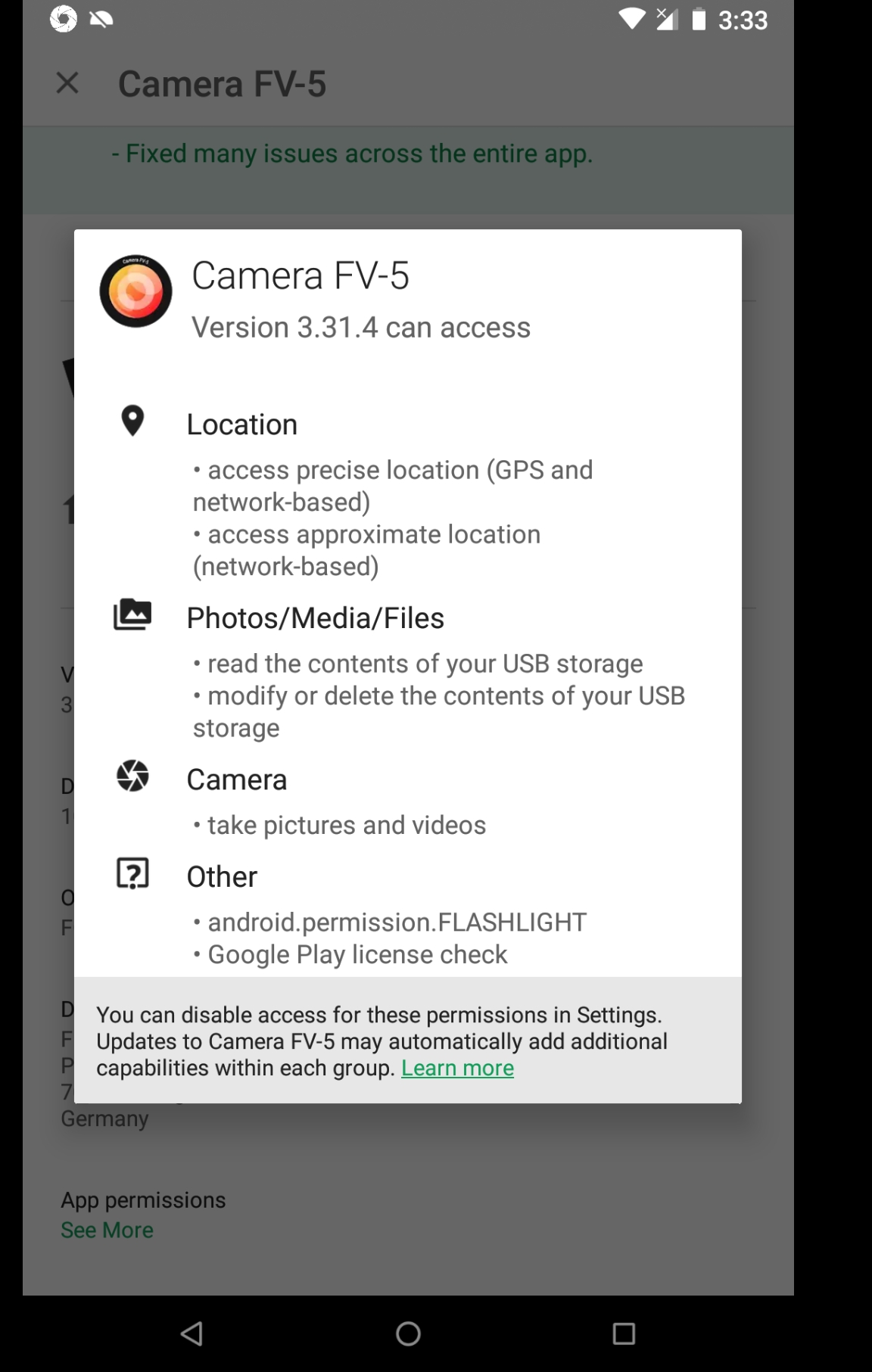Select the Location permission heading
The height and width of the screenshot is (1372, 872).
(241, 425)
